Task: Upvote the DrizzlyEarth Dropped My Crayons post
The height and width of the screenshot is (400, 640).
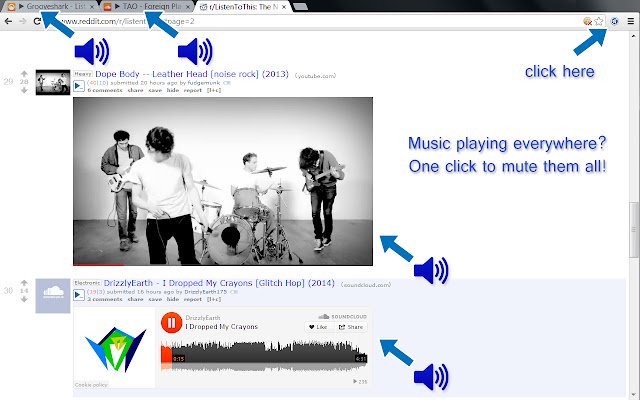Action: coord(24,282)
